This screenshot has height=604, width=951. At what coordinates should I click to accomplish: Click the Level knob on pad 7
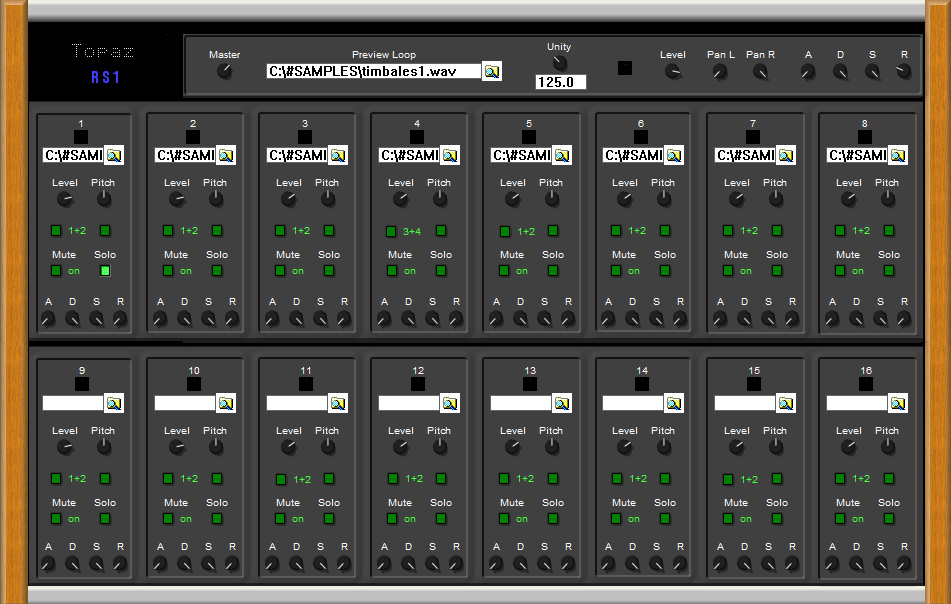tap(736, 199)
